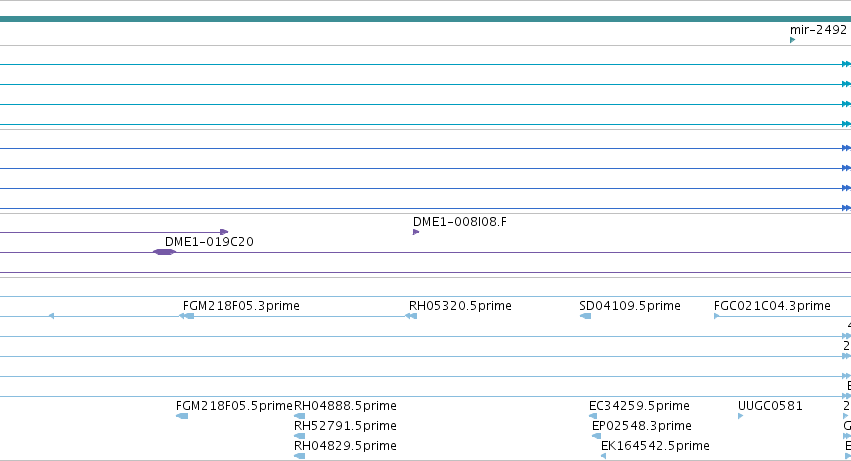The image size is (851, 461).
Task: Select the FGM218F05.5prime label
Action: 234,406
